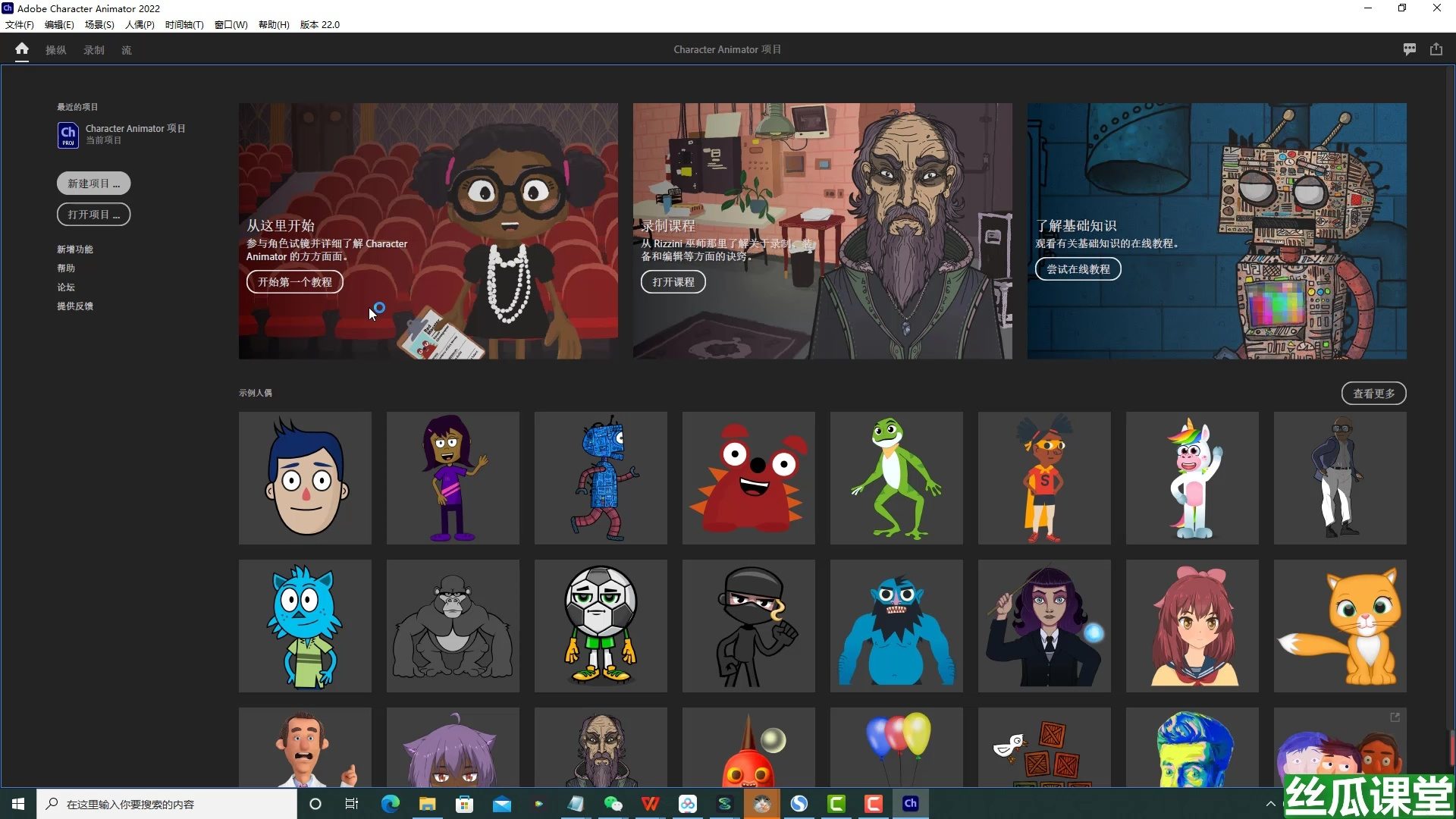1456x819 pixels.
Task: Open blue-haired boy face puppet
Action: point(305,478)
